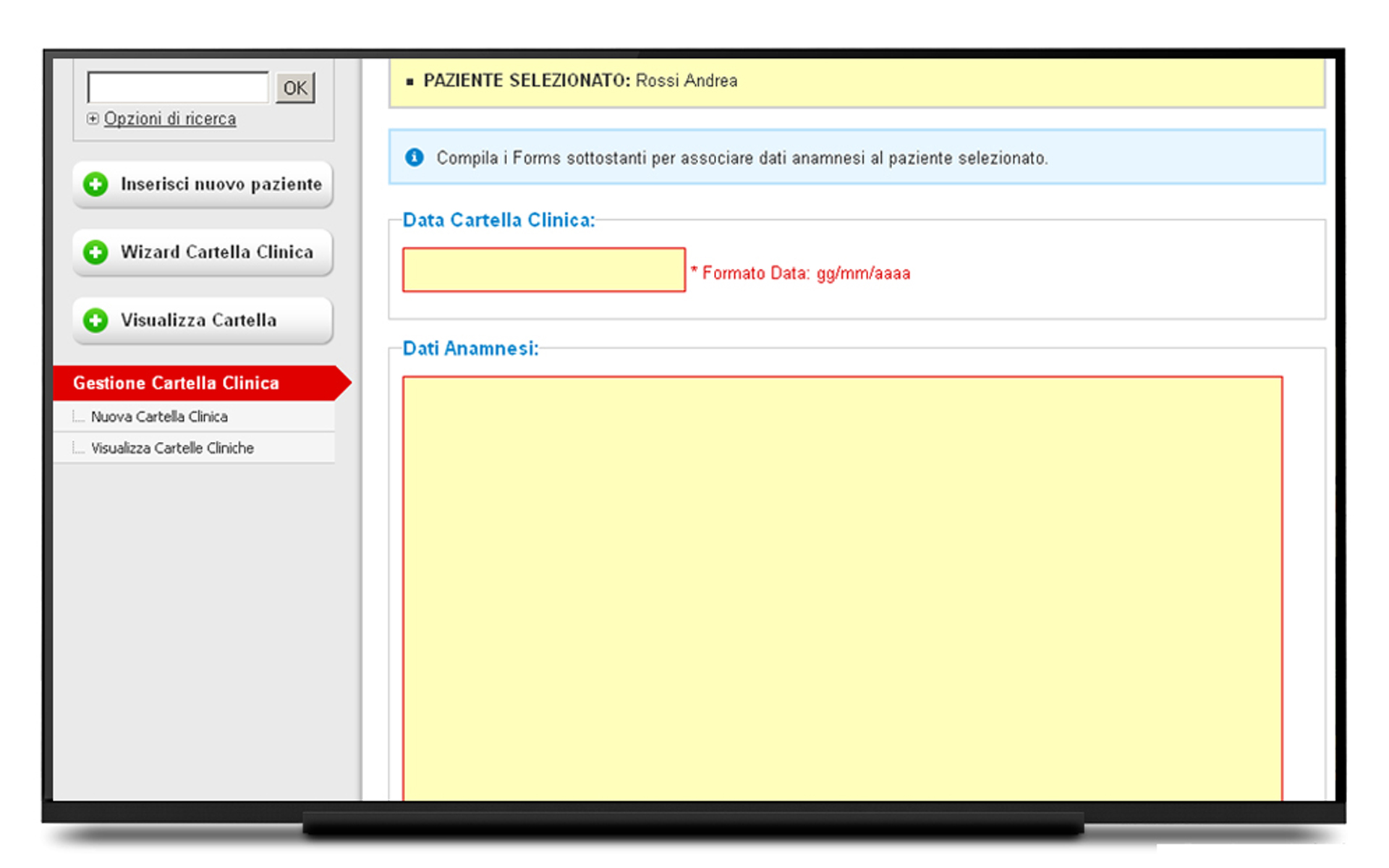This screenshot has height=868, width=1389.
Task: Focus the patient search text box
Action: [178, 88]
